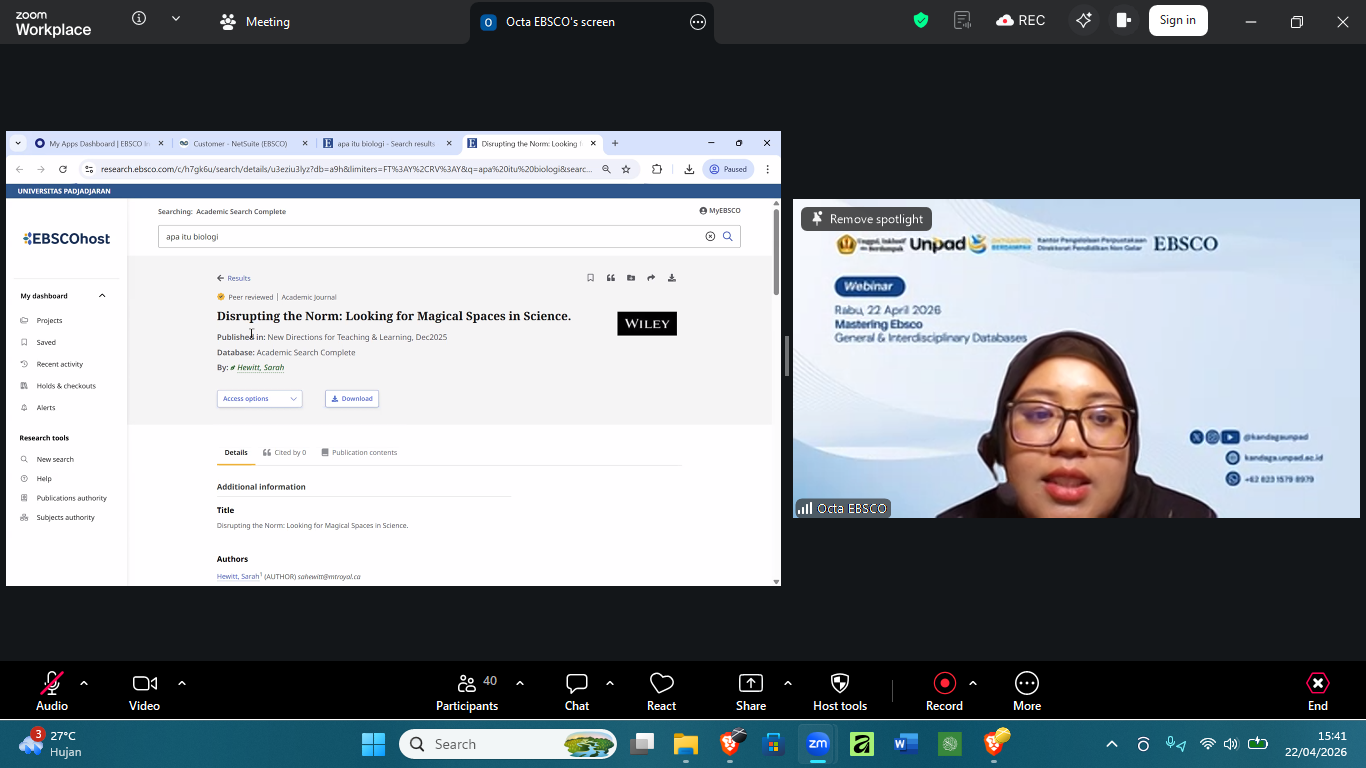Open the More options in Zoom toolbar
The image size is (1366, 768).
tap(1027, 691)
